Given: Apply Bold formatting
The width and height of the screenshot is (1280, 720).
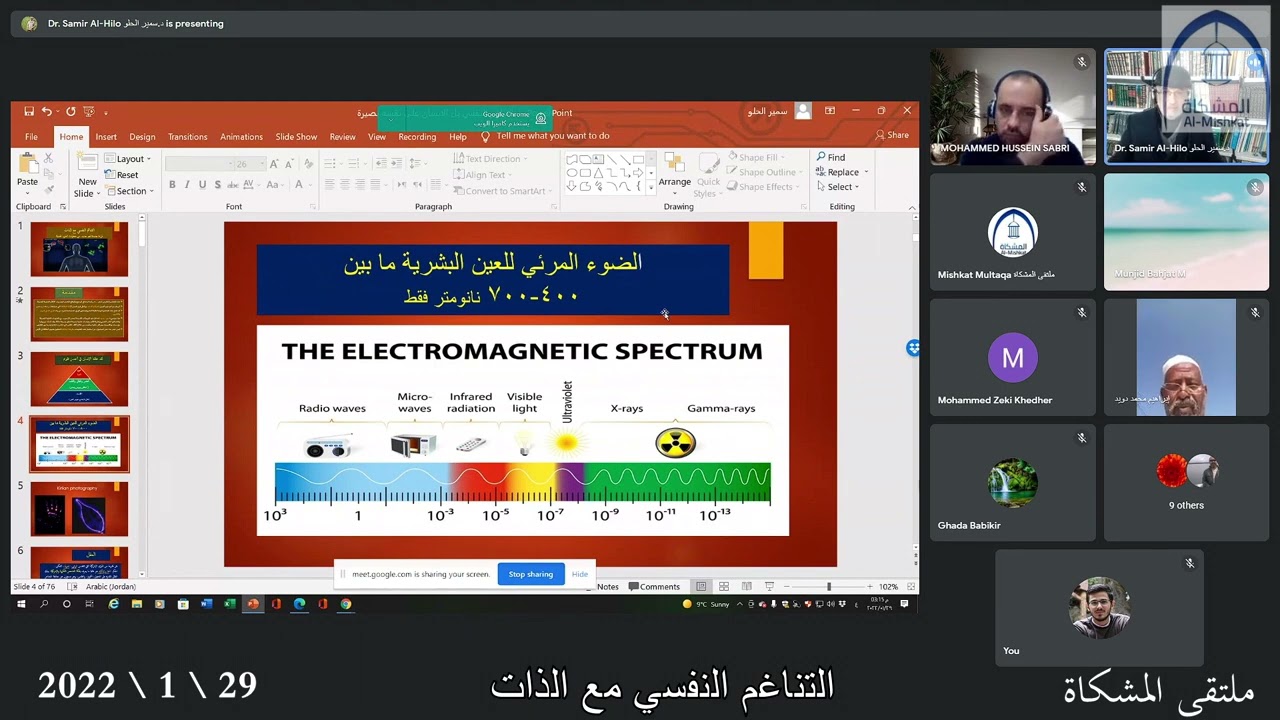Looking at the screenshot, I should tap(172, 185).
